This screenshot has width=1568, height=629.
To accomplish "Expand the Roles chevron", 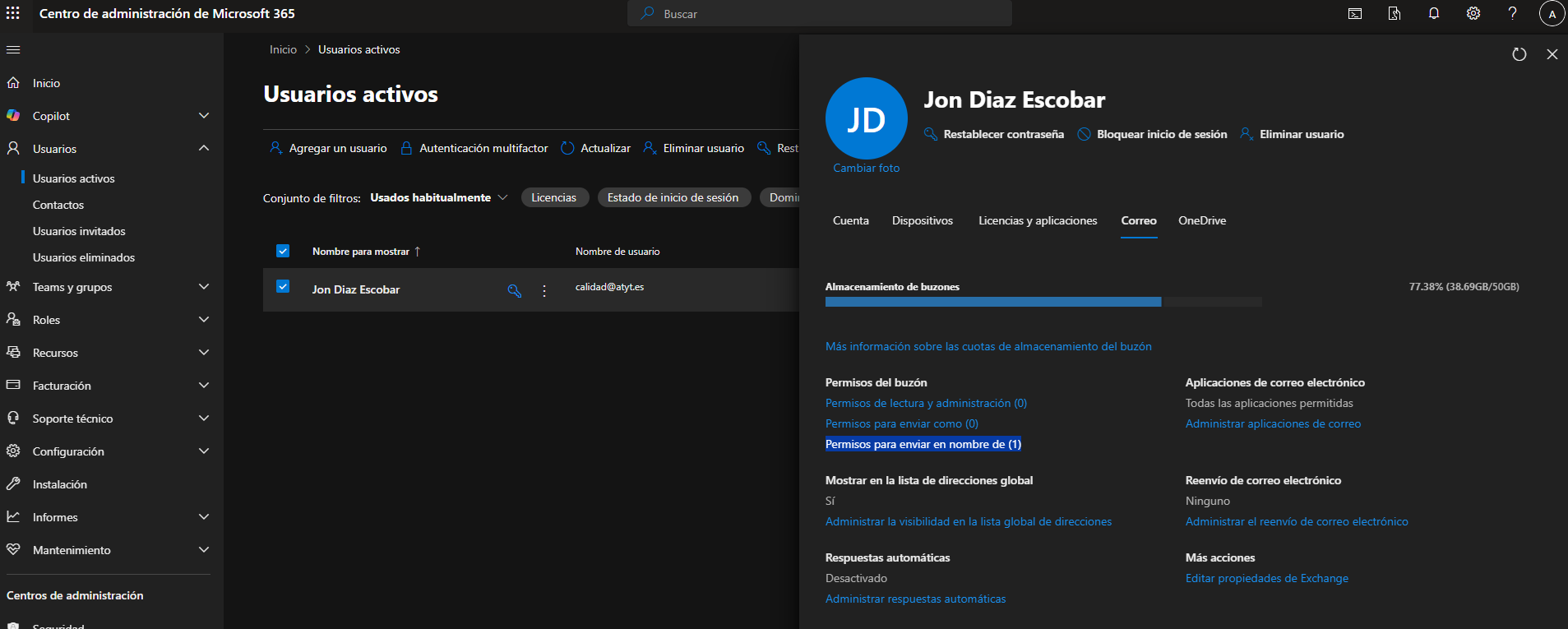I will tap(204, 320).
